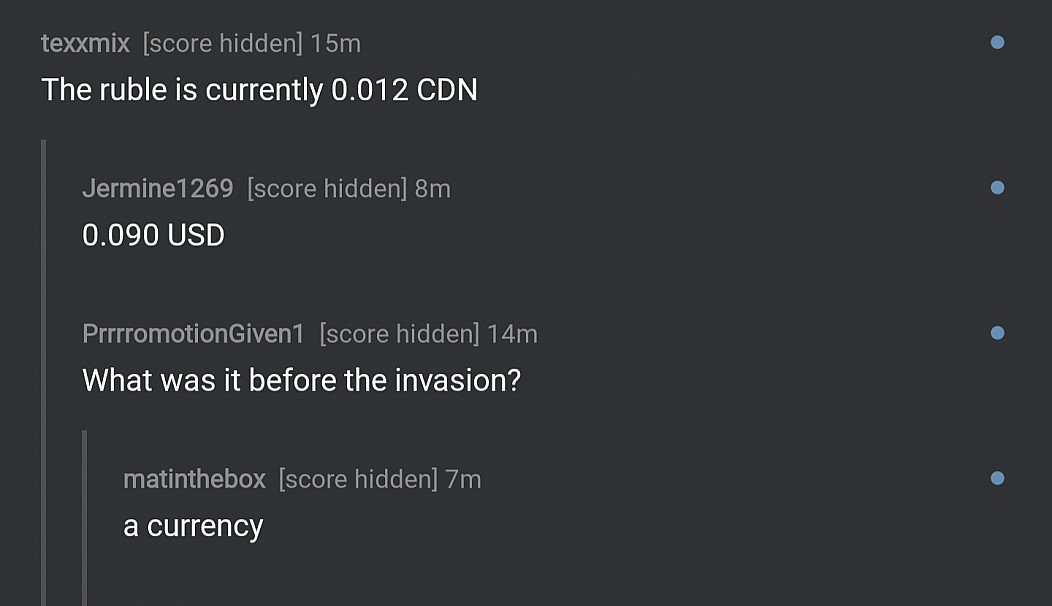Click the 15m timestamp on texxmix's comment
The width and height of the screenshot is (1052, 606).
click(x=335, y=43)
